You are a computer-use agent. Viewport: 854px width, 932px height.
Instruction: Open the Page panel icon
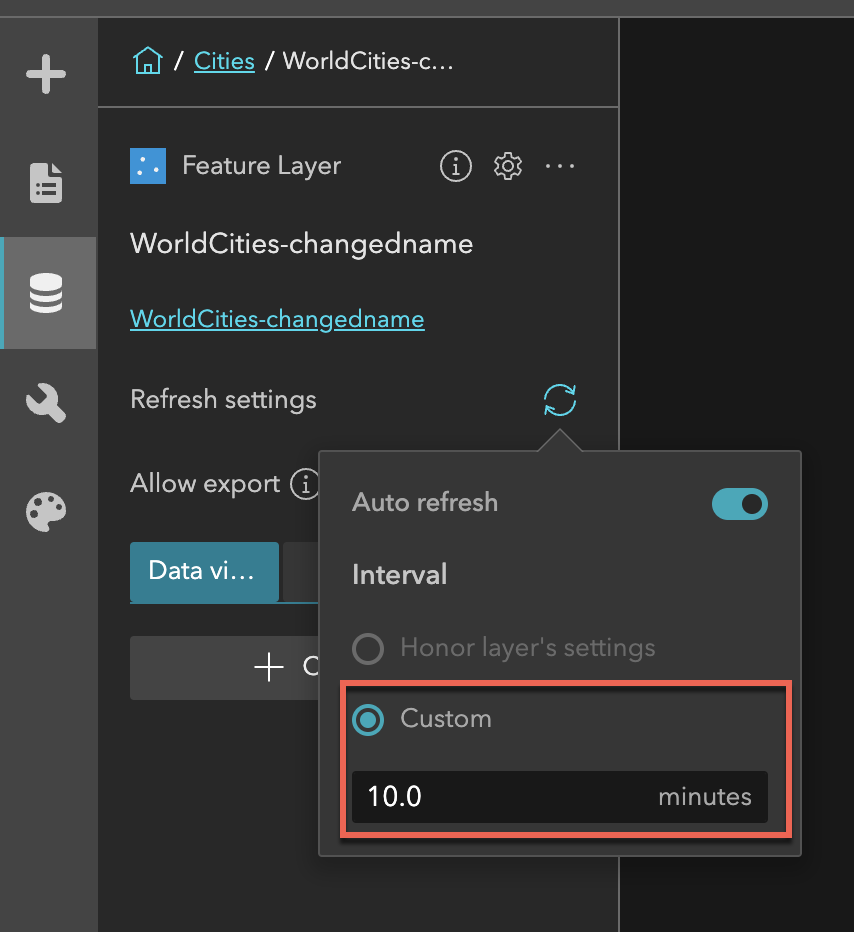[x=46, y=183]
